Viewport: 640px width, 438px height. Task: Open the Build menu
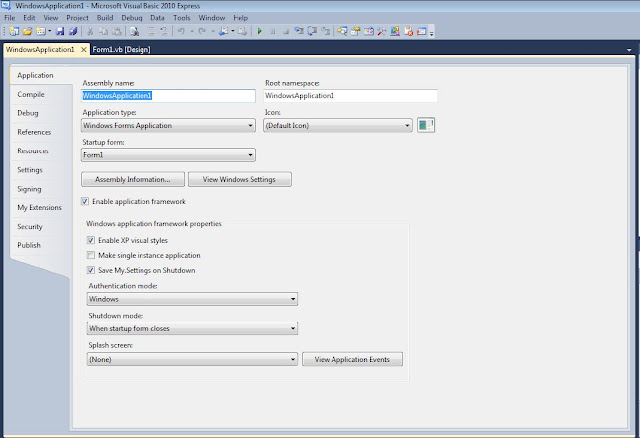point(105,18)
